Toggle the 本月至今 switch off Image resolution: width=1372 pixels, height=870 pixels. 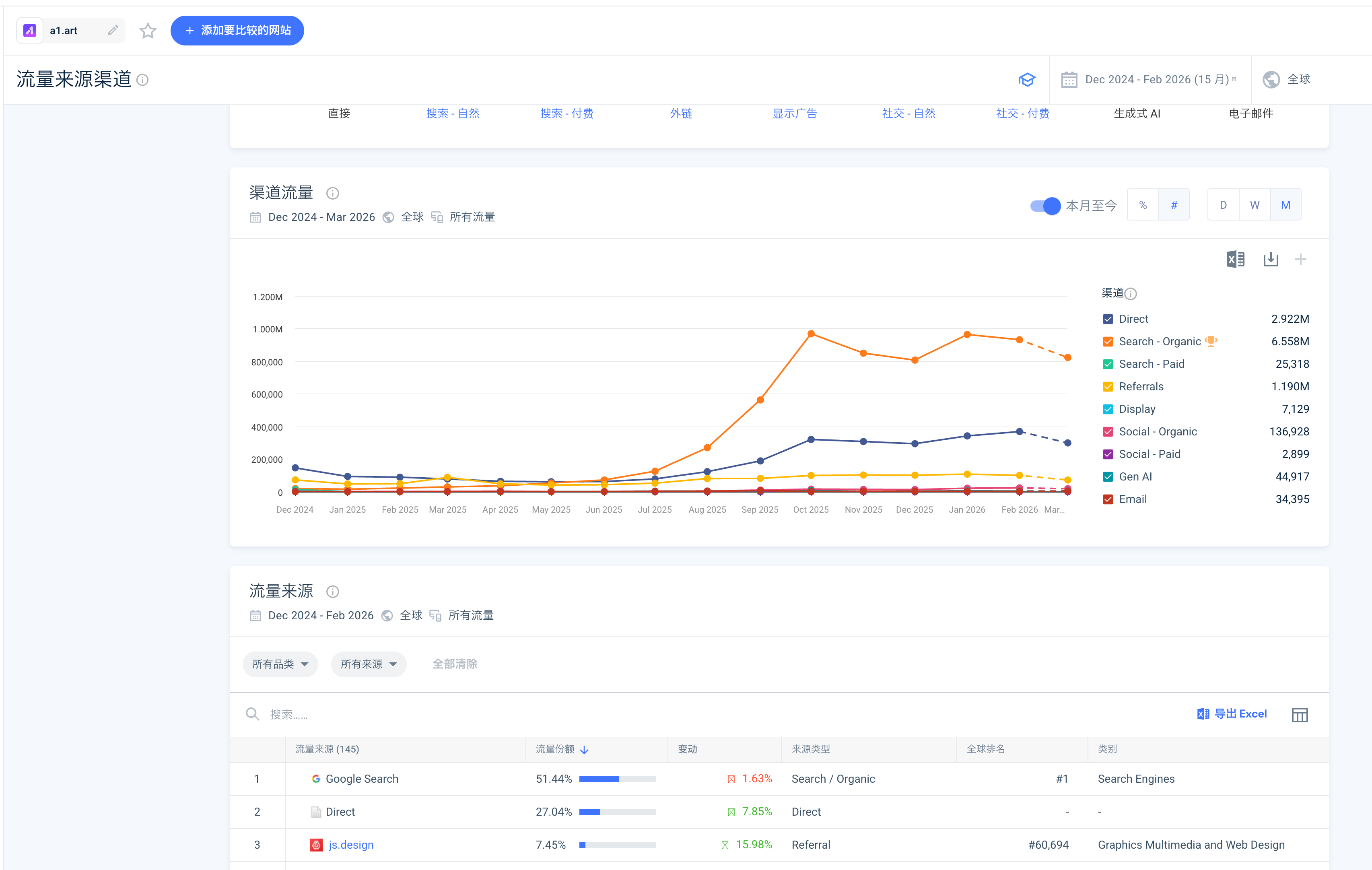coord(1046,206)
